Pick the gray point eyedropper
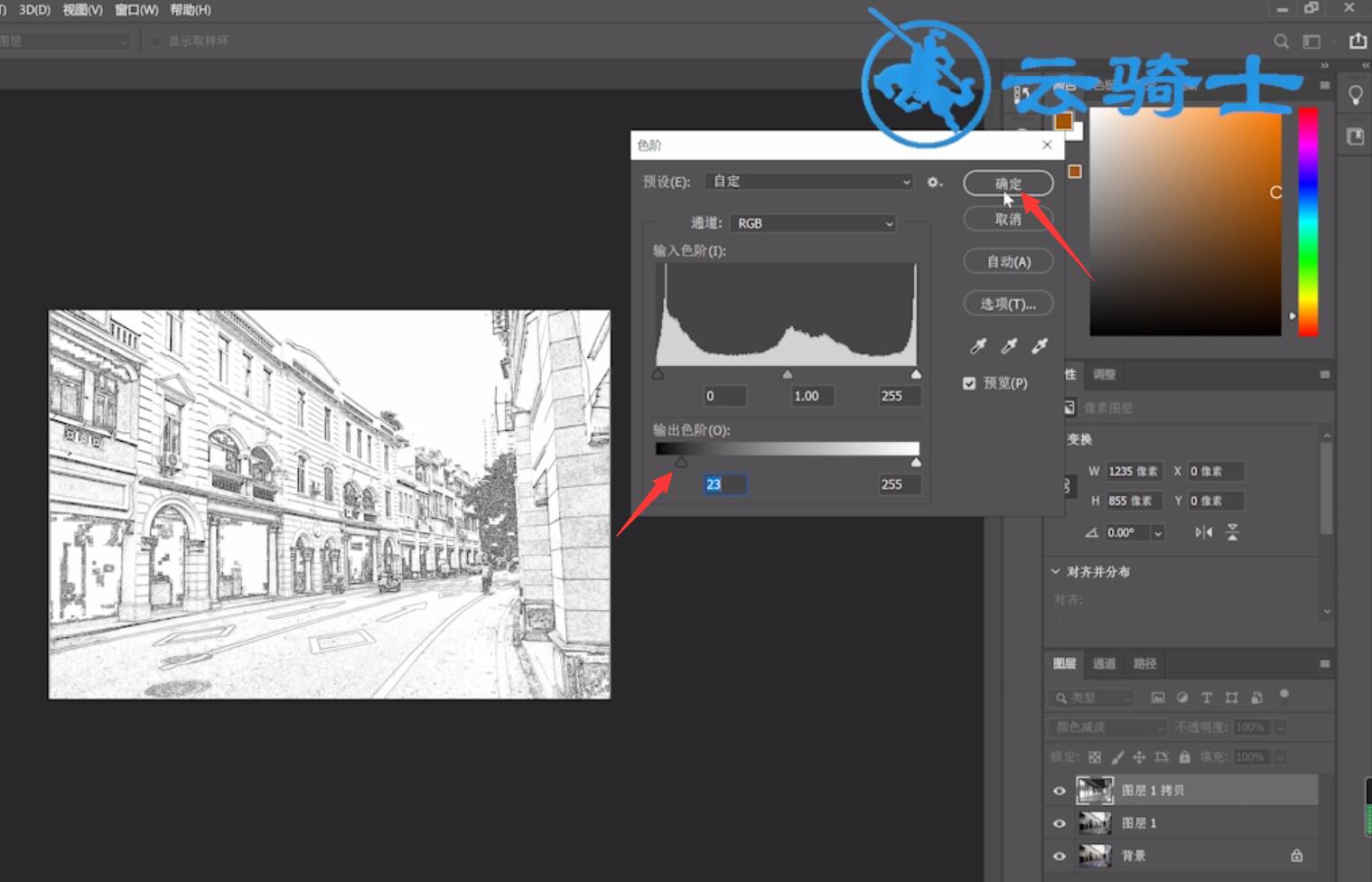 [1009, 345]
